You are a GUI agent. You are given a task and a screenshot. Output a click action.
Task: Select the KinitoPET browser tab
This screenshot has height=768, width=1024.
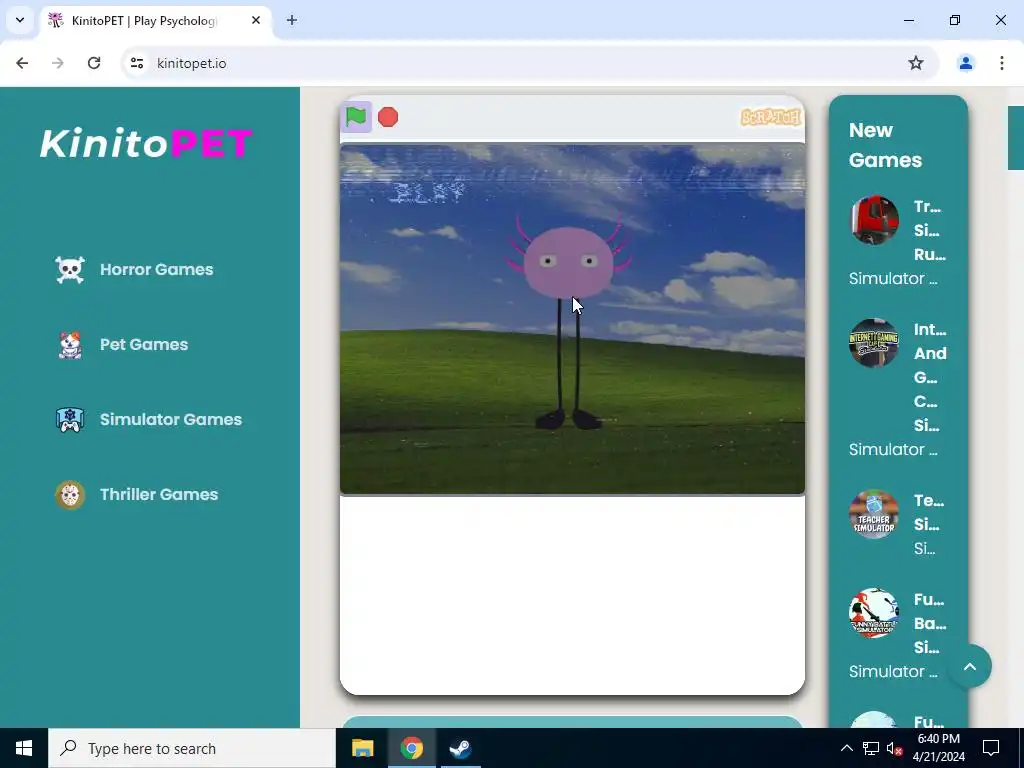[x=157, y=21]
